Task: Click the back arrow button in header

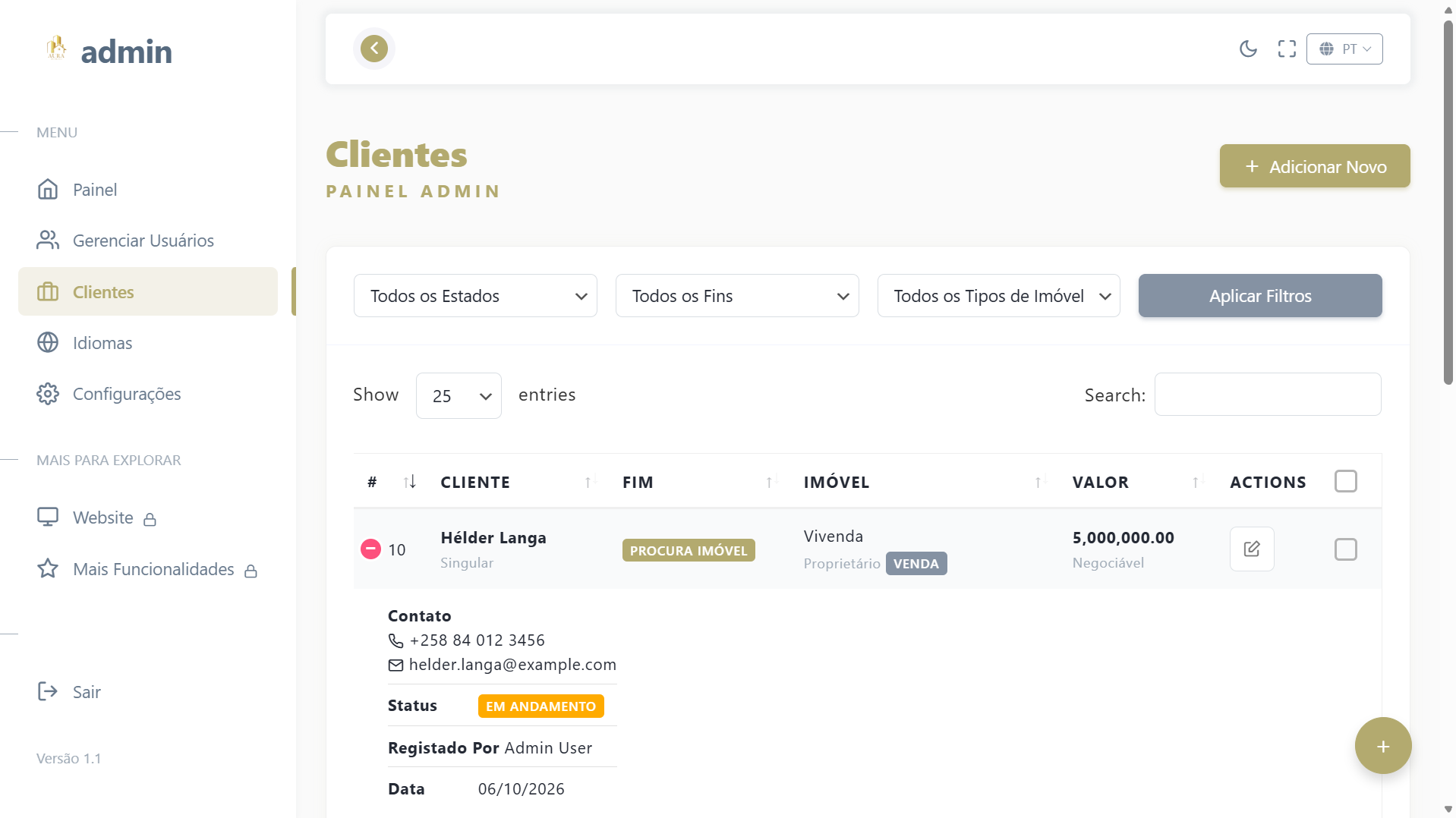Action: [374, 49]
